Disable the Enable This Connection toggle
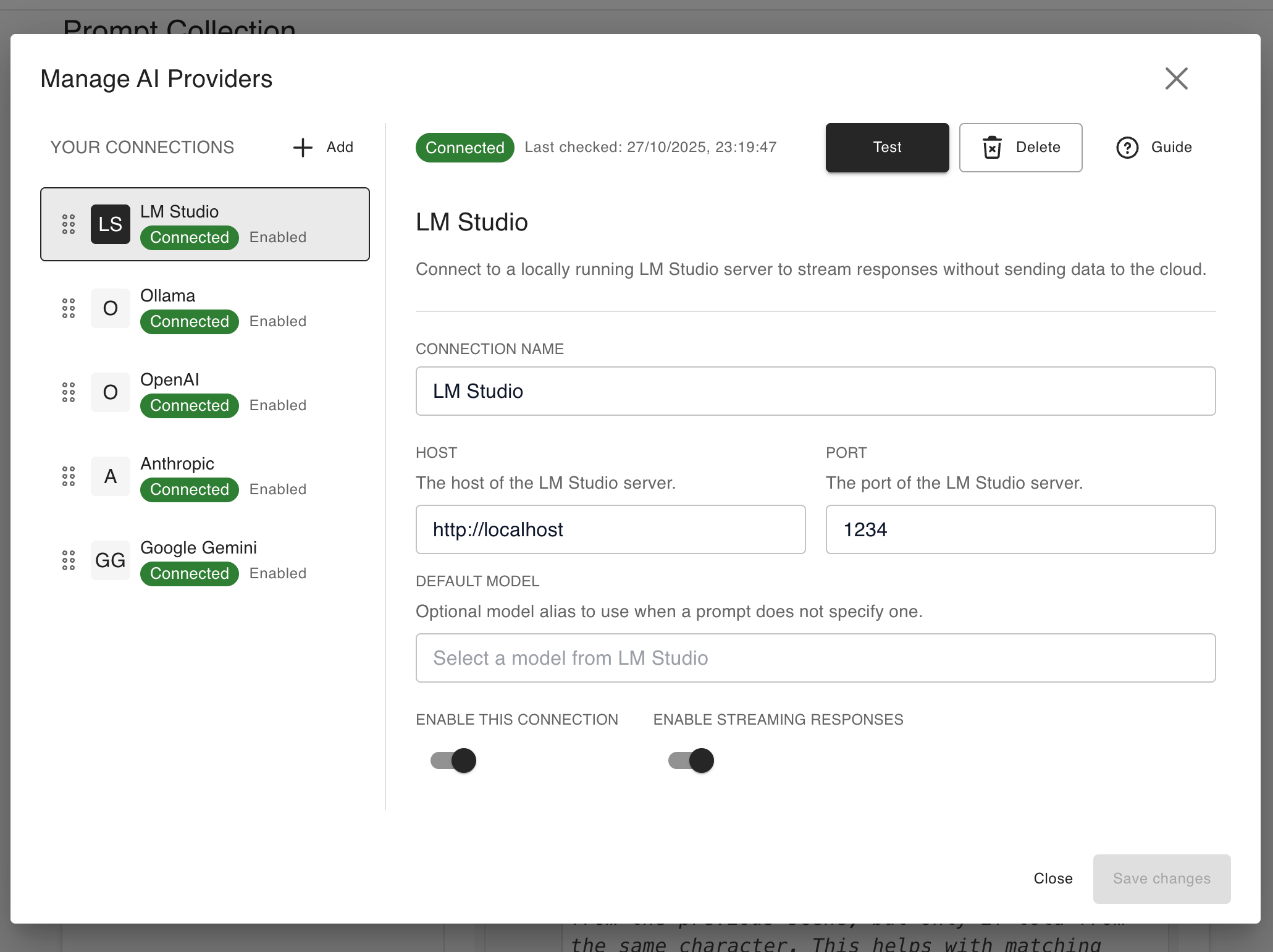The width and height of the screenshot is (1273, 952). point(453,760)
